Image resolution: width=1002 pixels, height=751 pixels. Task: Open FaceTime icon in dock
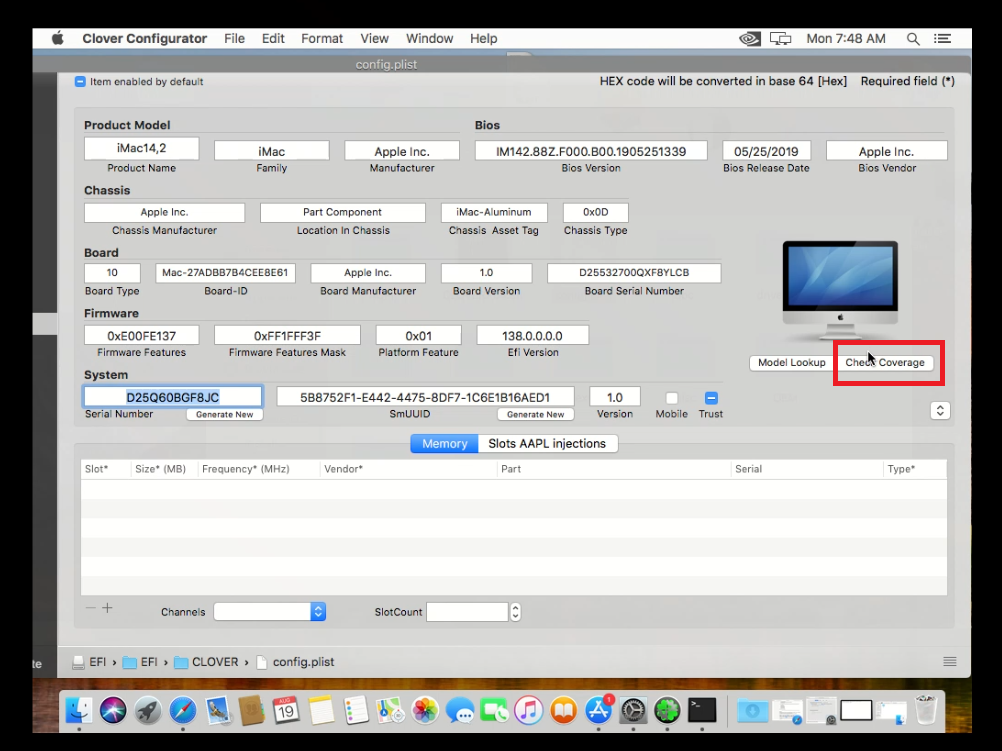point(494,710)
